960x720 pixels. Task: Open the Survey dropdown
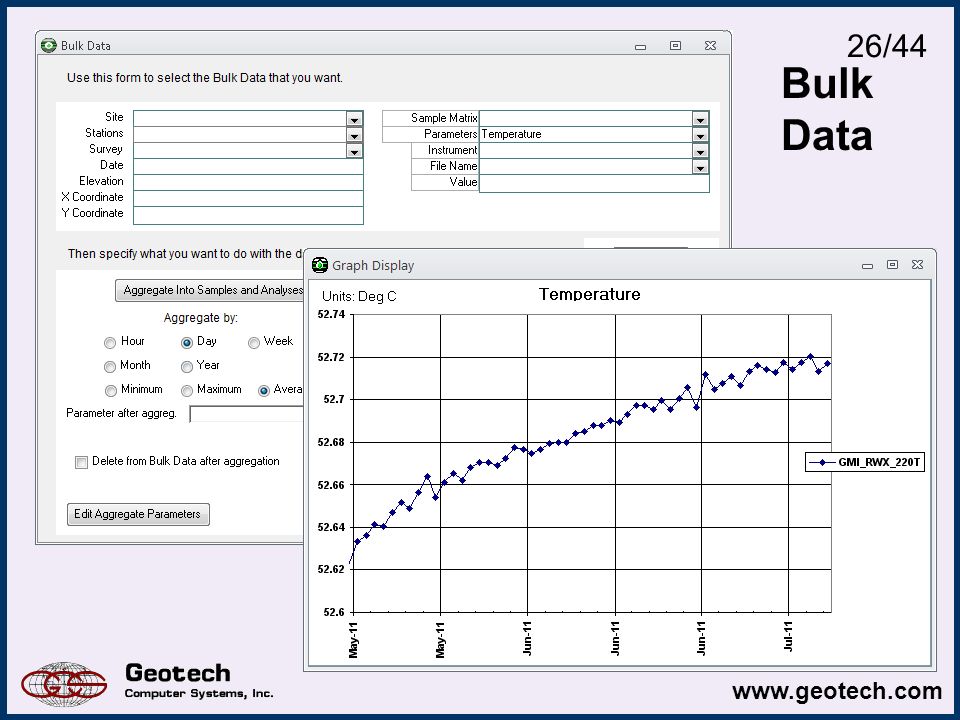coord(354,151)
